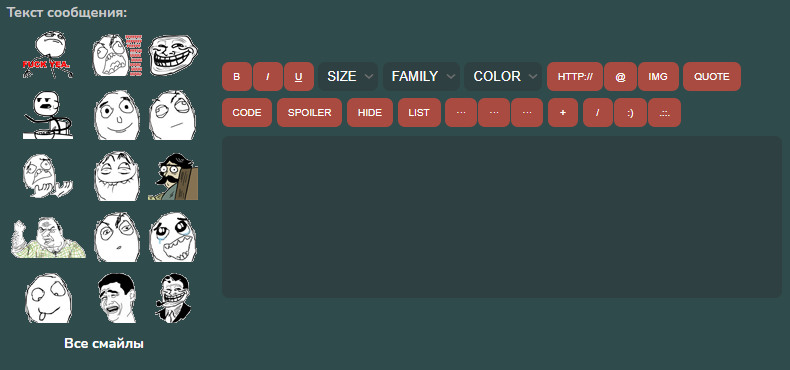Insert an image with the IMG button
The image size is (790, 370).
point(658,77)
